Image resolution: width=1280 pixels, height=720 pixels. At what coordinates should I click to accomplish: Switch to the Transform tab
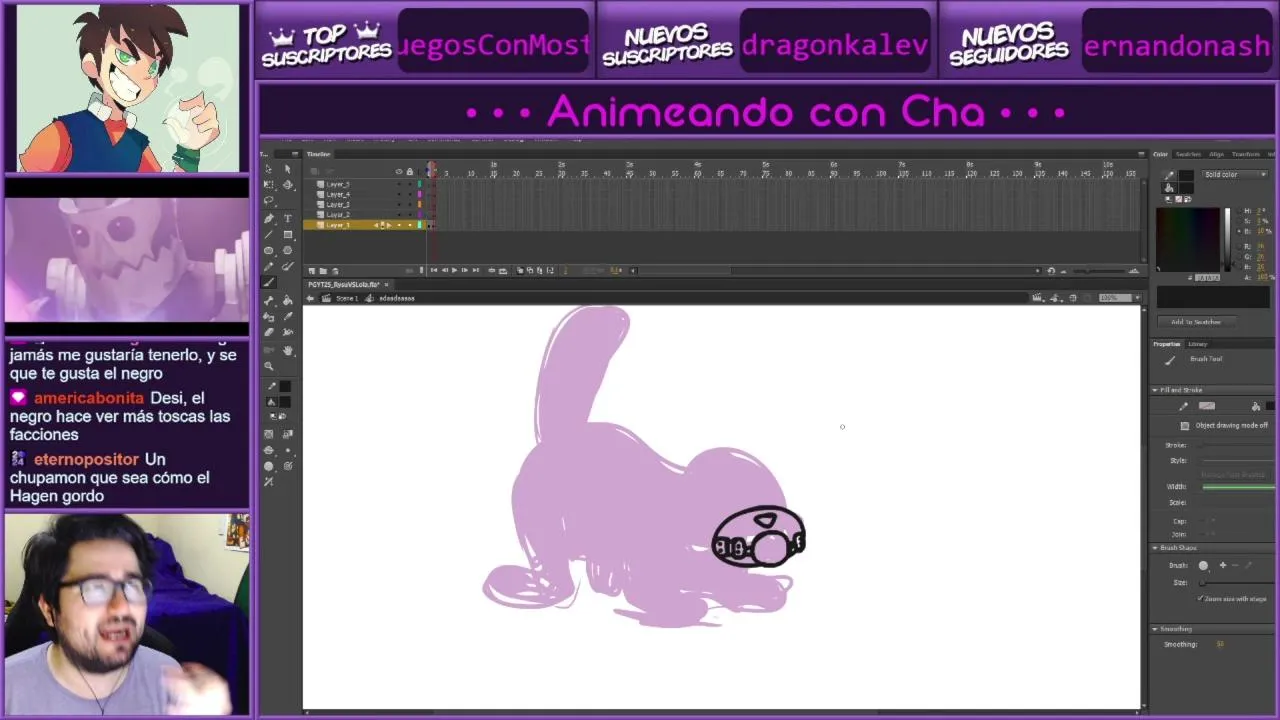click(x=1245, y=154)
